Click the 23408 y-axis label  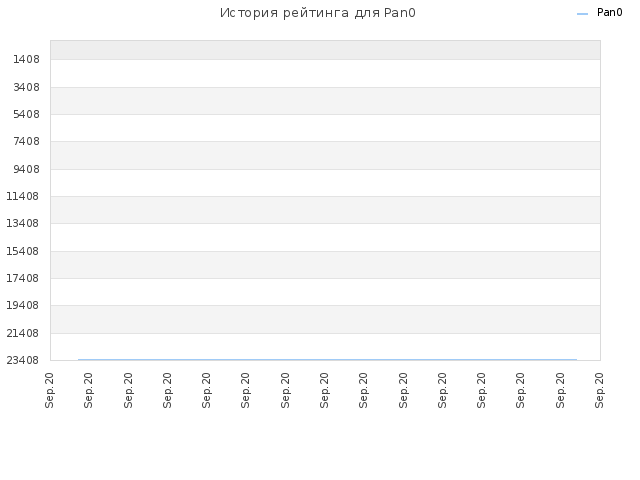(x=23, y=360)
